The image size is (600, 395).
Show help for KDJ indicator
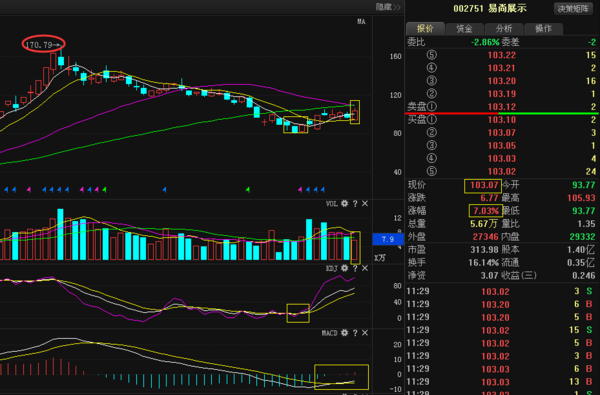[x=355, y=268]
